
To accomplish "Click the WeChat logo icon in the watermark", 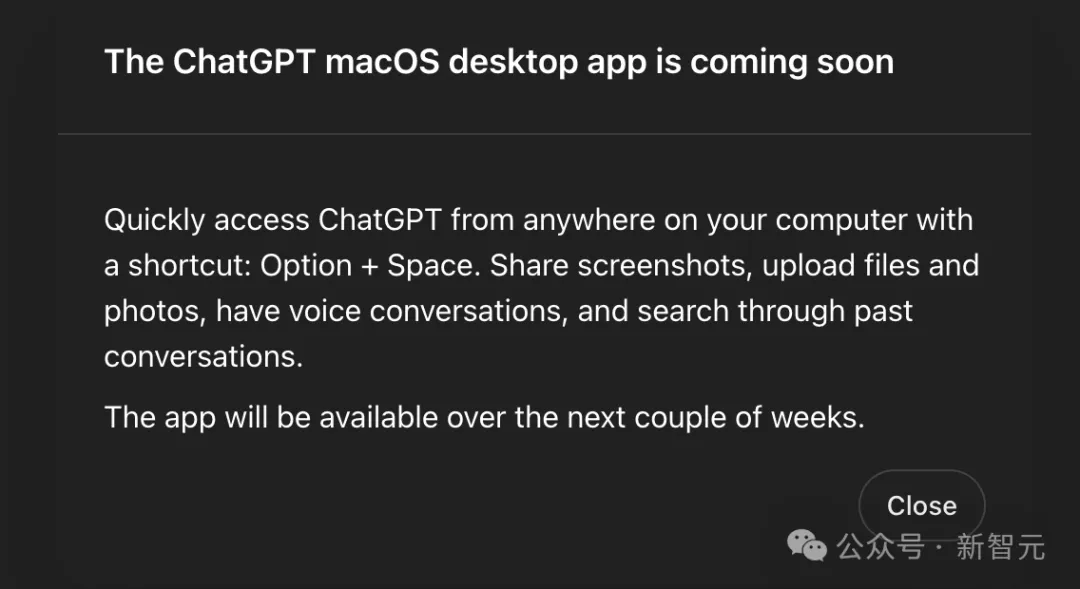I will tap(807, 546).
